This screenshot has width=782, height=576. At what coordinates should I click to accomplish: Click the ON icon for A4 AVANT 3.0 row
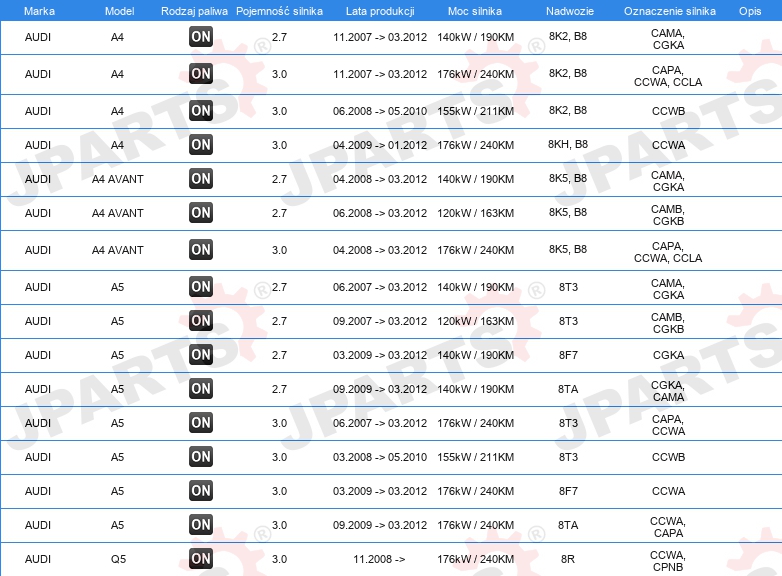point(201,250)
